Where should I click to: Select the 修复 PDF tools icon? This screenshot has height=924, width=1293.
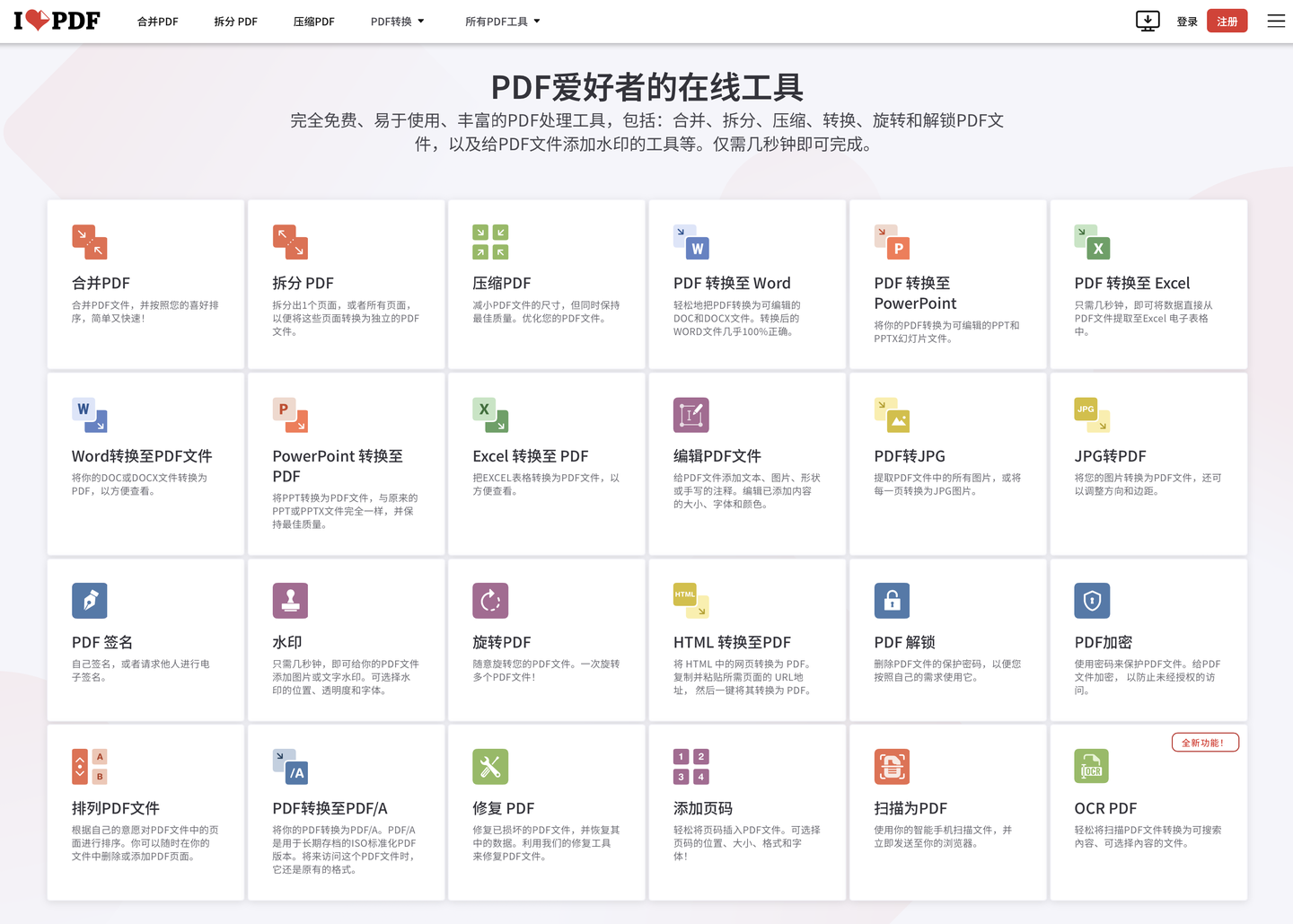pyautogui.click(x=490, y=767)
